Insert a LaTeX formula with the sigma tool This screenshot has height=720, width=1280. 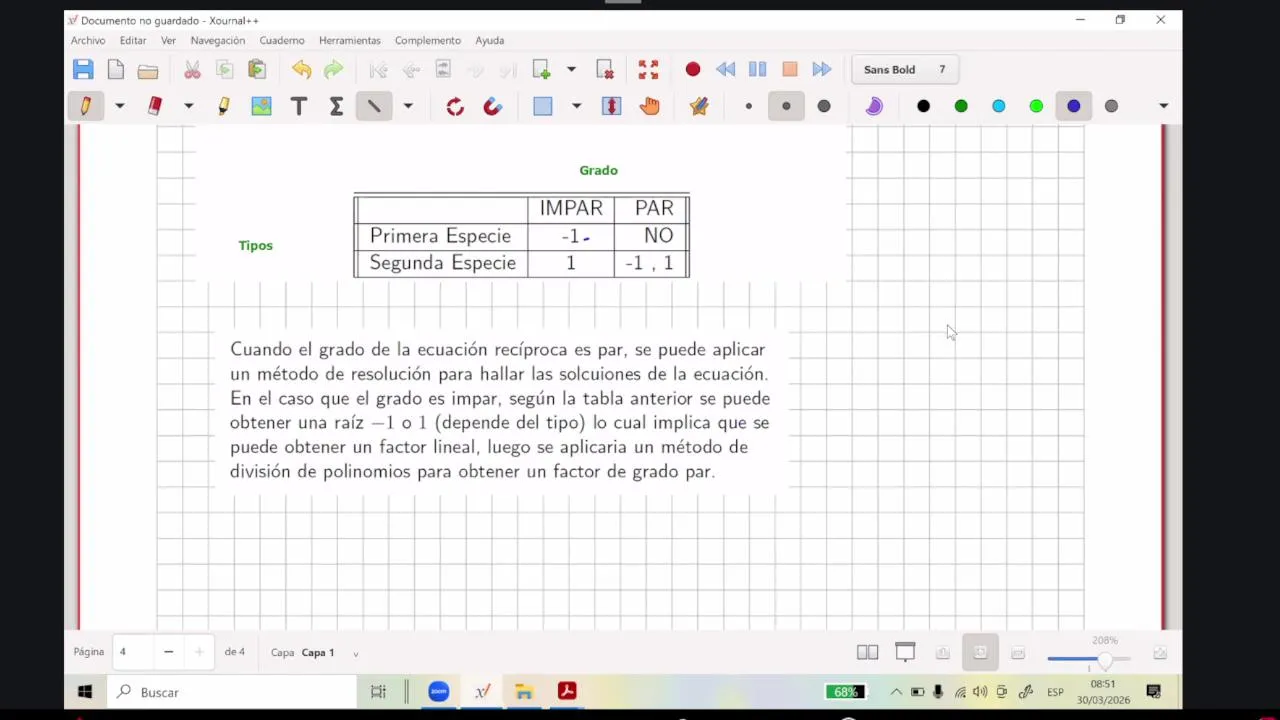pyautogui.click(x=336, y=106)
